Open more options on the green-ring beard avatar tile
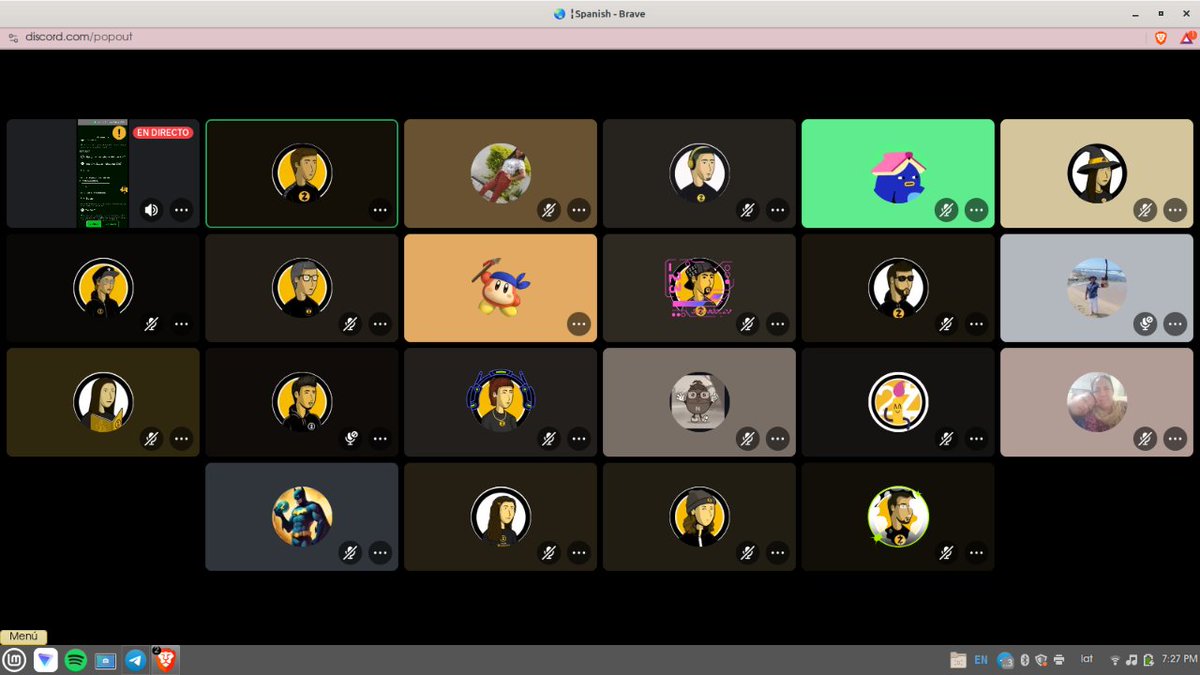Screen dimensions: 1200x675 977,552
